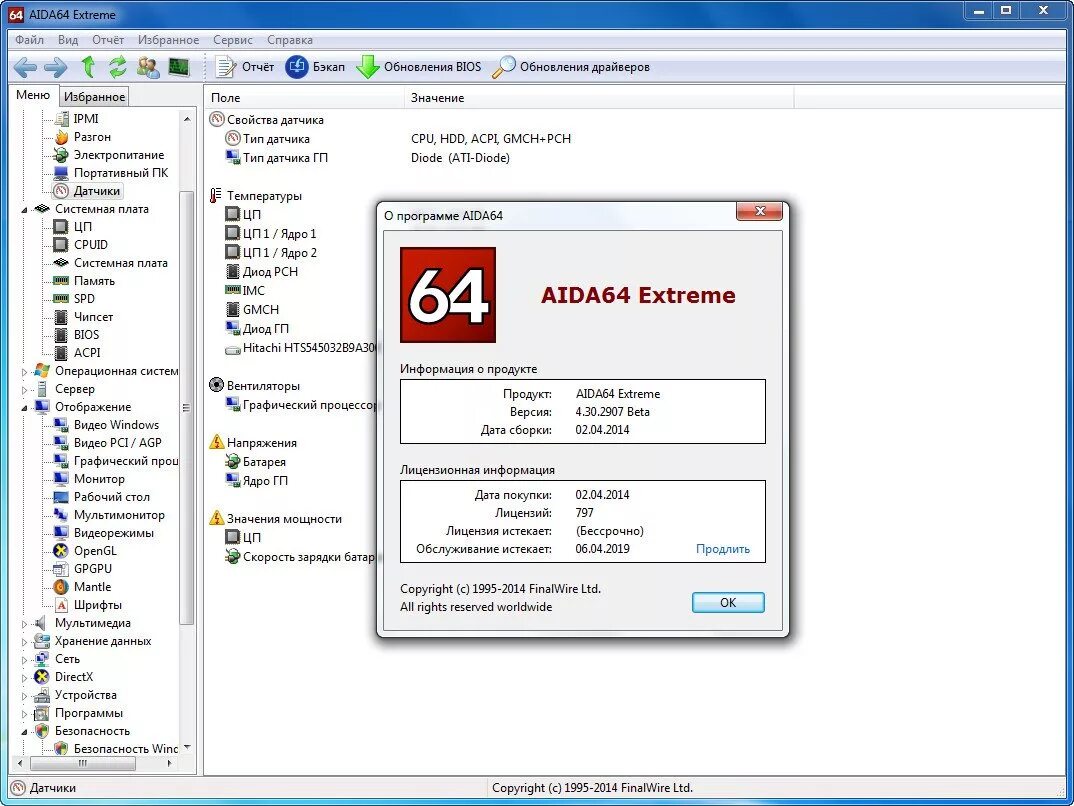Select the Разгон flame icon
This screenshot has width=1074, height=806.
pyautogui.click(x=62, y=137)
